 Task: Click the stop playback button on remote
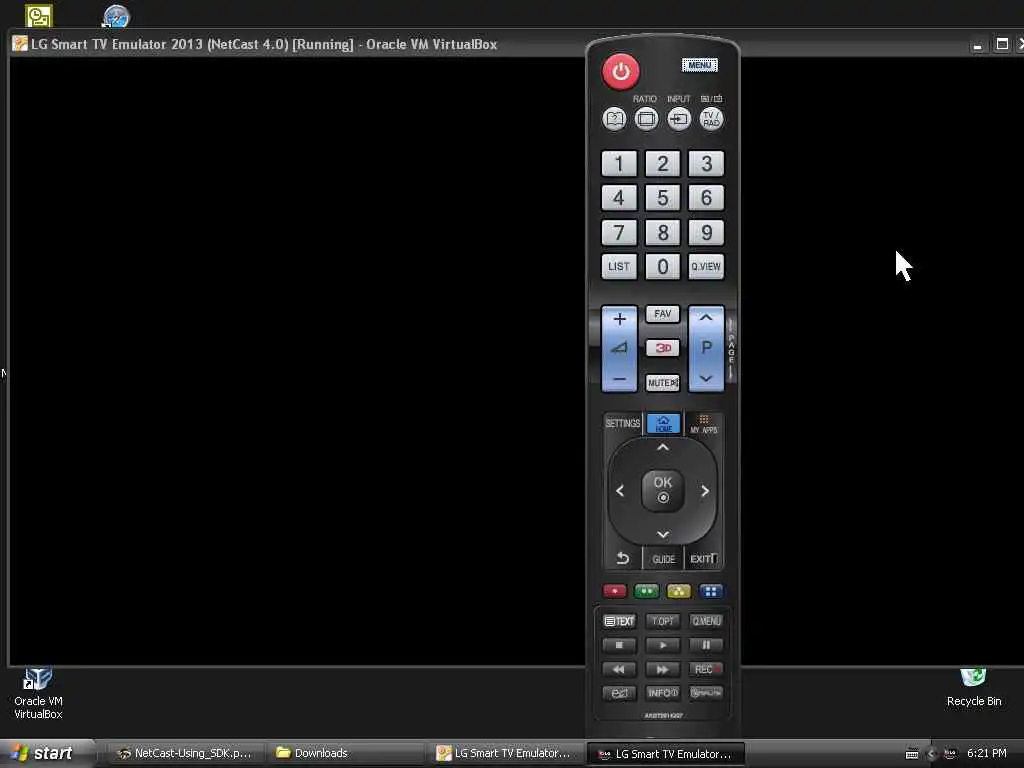(x=619, y=645)
